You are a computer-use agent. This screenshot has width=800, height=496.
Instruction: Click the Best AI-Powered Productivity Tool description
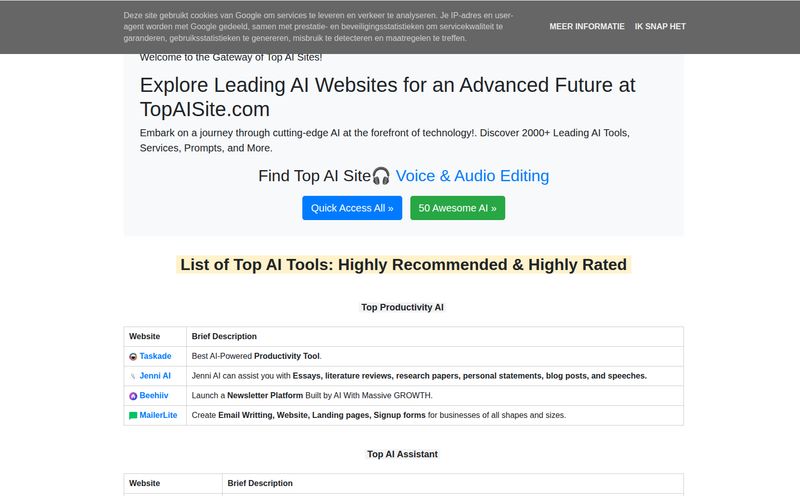(x=257, y=356)
